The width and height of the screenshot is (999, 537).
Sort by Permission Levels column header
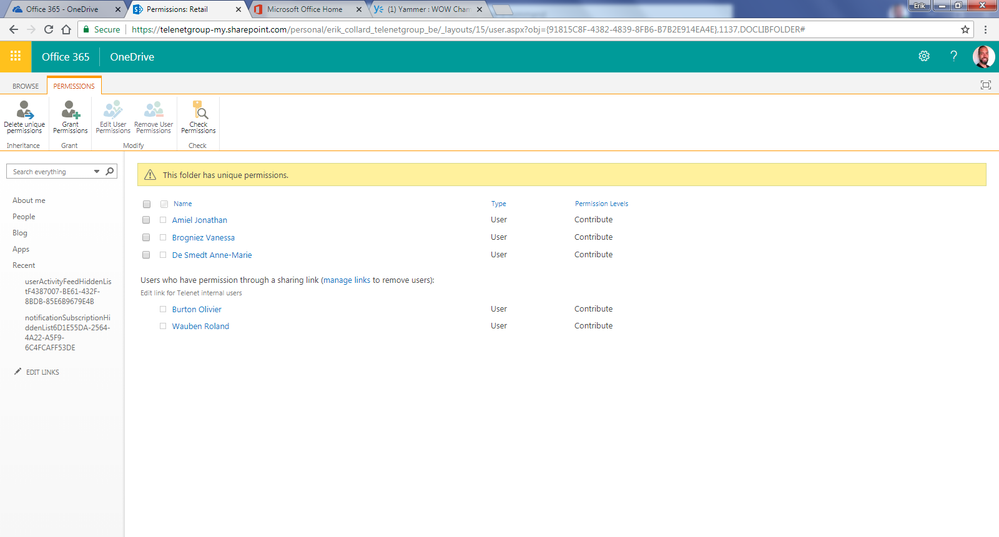(601, 204)
